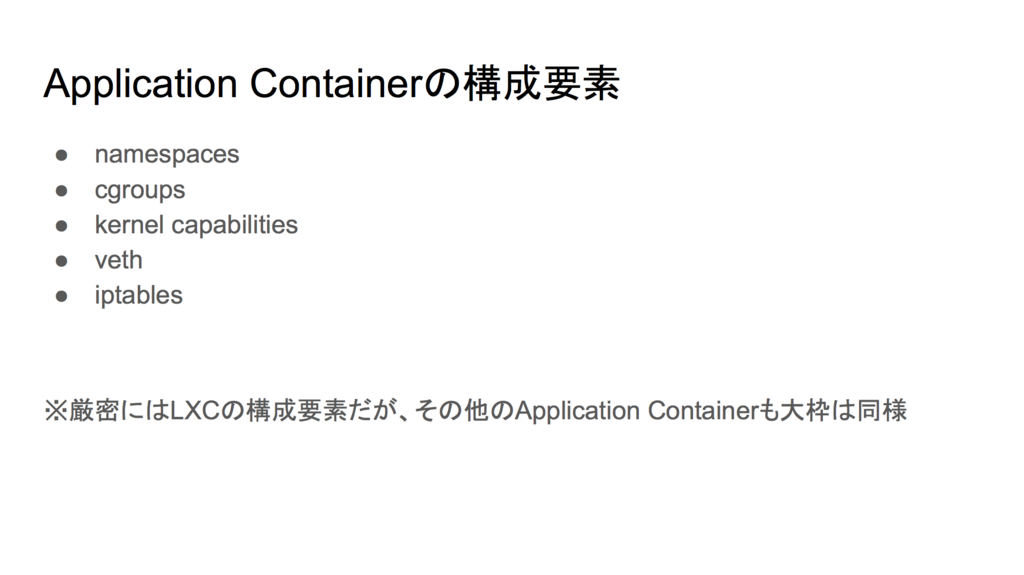Click 構成要素 in the slide title
This screenshot has width=1024, height=575.
(x=541, y=84)
